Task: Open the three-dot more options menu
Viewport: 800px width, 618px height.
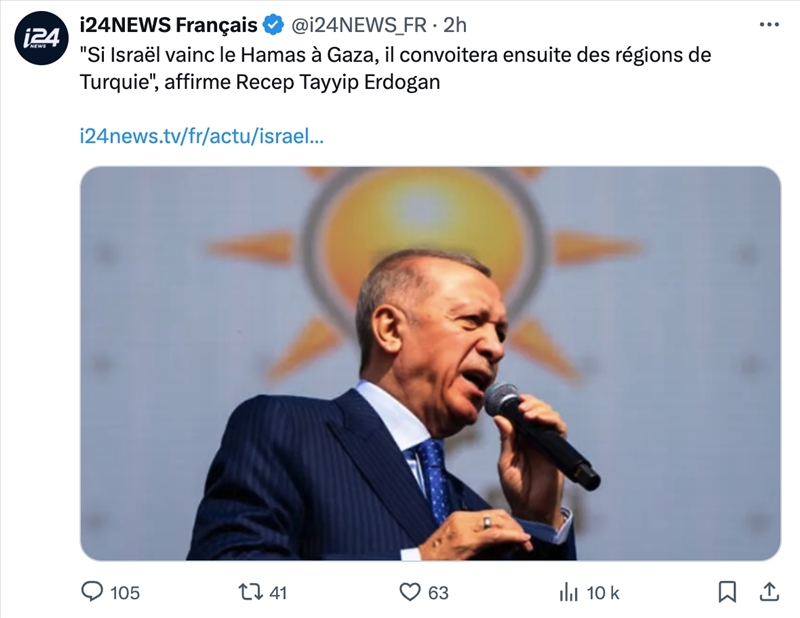Action: pos(769,25)
